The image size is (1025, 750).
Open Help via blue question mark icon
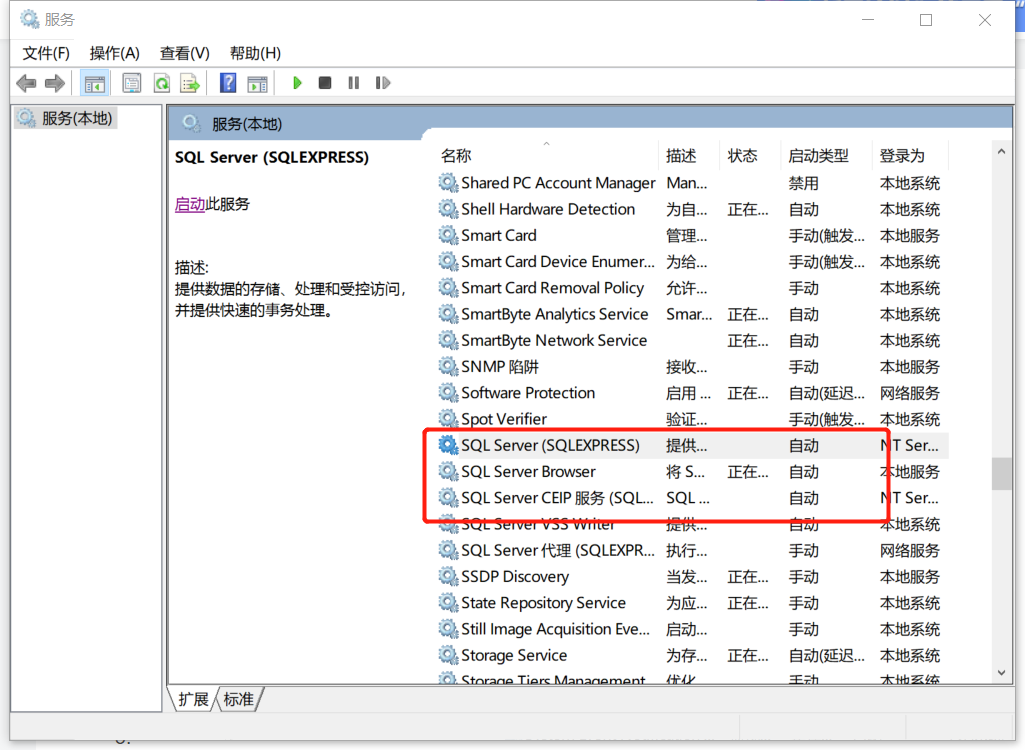click(227, 83)
